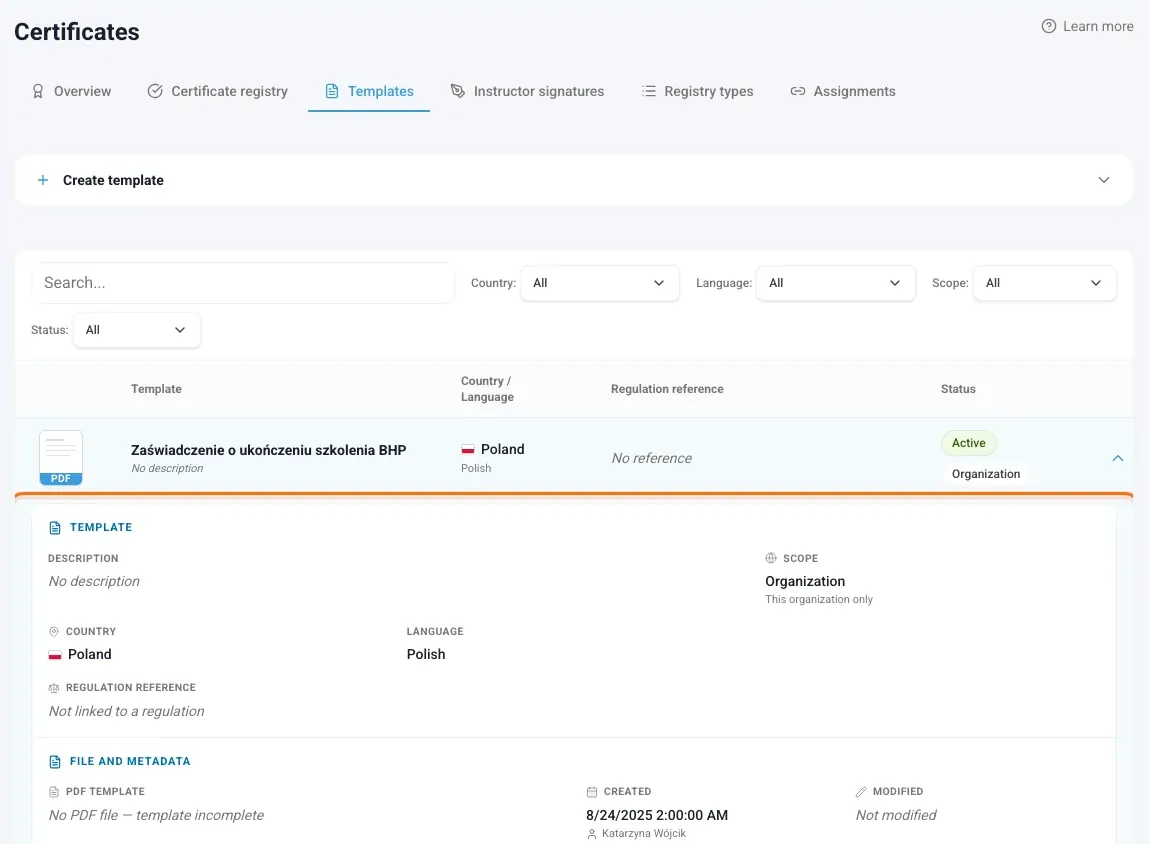Focus the Search templates field
This screenshot has height=844, width=1150.
coord(243,283)
